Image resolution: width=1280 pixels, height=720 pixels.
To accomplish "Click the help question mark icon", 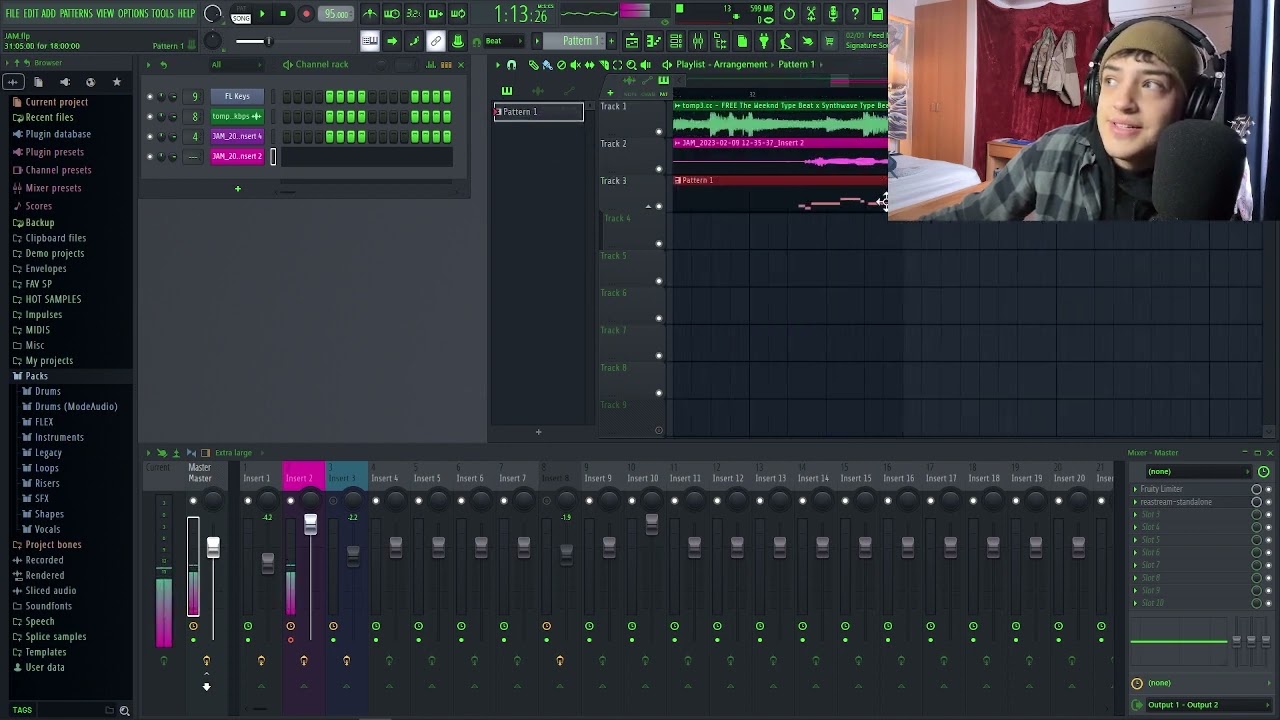I will [x=855, y=14].
